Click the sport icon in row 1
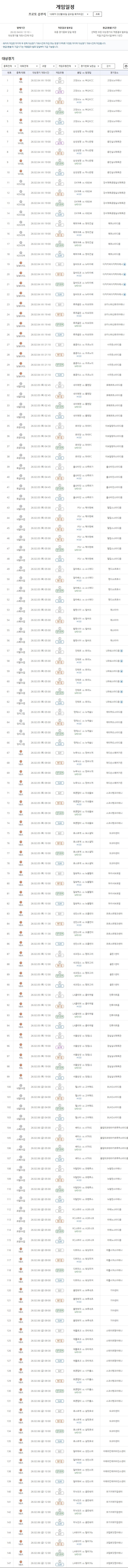Screen dimensions: 128x1568 pos(21,80)
